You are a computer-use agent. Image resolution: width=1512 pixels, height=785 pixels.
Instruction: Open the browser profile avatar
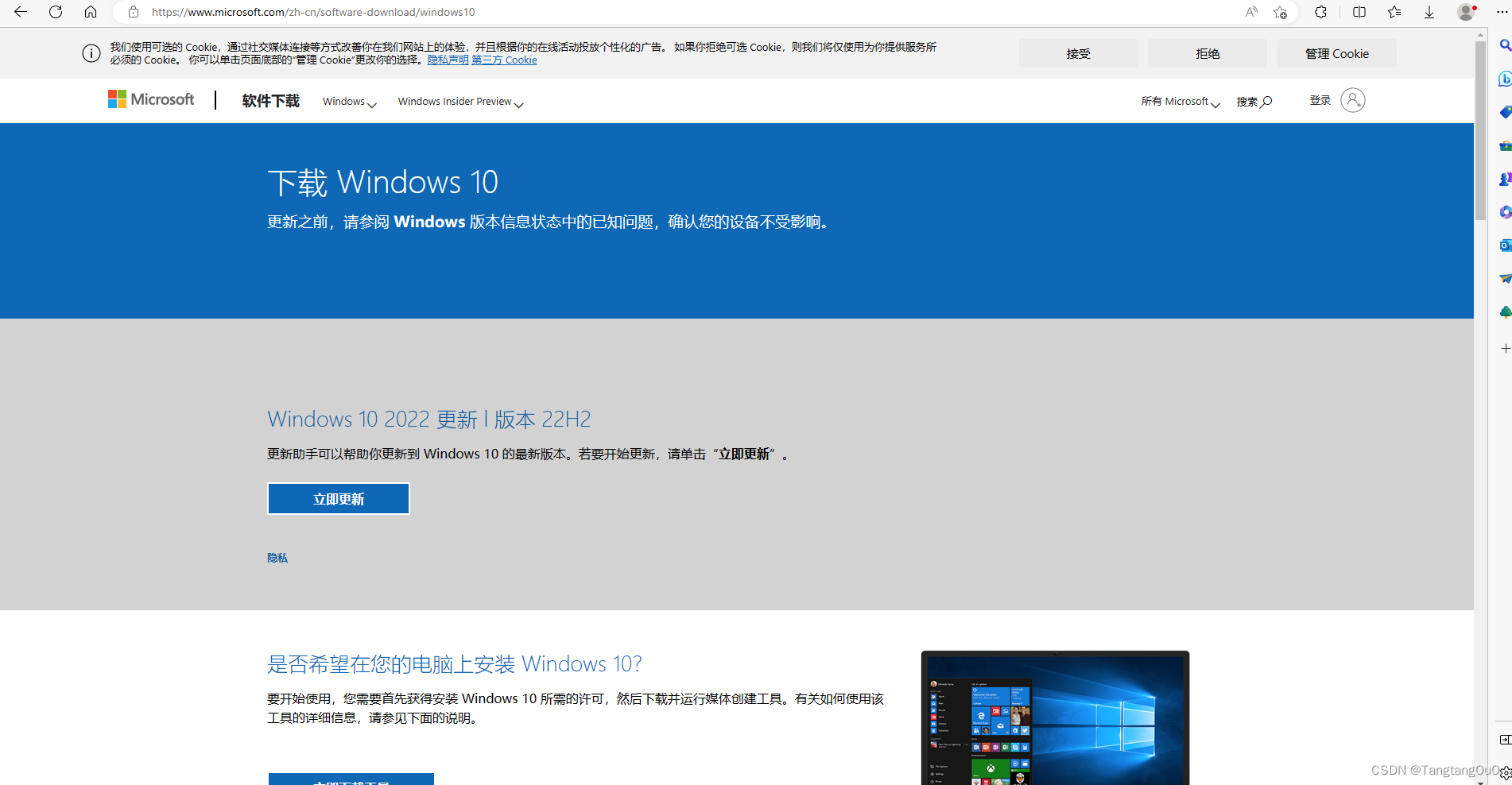1467,12
